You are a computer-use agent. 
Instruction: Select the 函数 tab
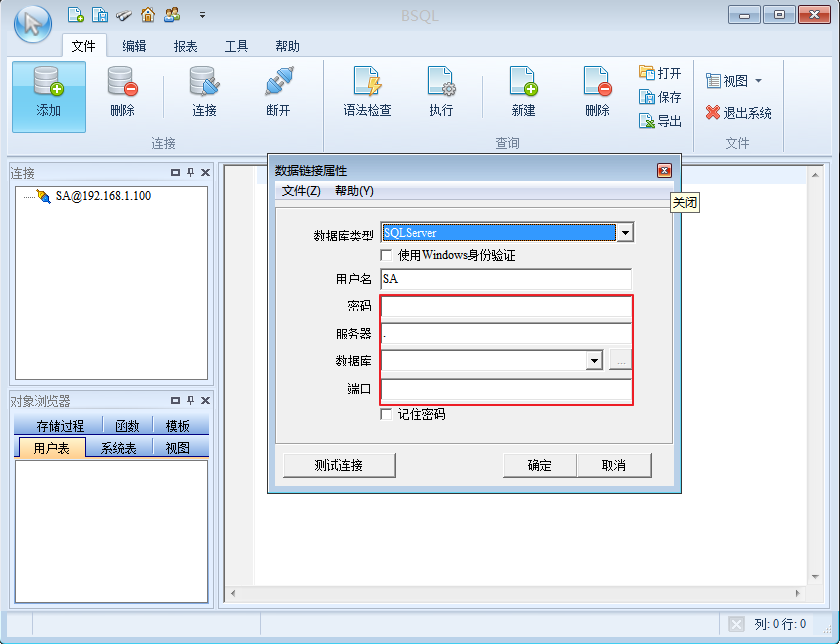click(x=128, y=426)
